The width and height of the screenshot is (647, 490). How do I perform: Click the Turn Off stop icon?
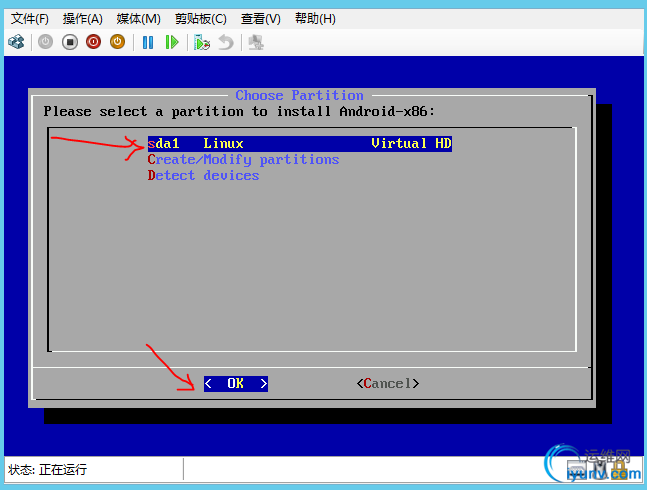click(70, 42)
